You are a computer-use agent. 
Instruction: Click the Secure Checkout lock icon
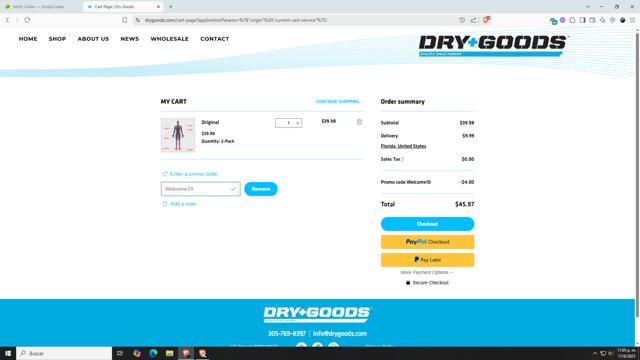click(x=408, y=282)
